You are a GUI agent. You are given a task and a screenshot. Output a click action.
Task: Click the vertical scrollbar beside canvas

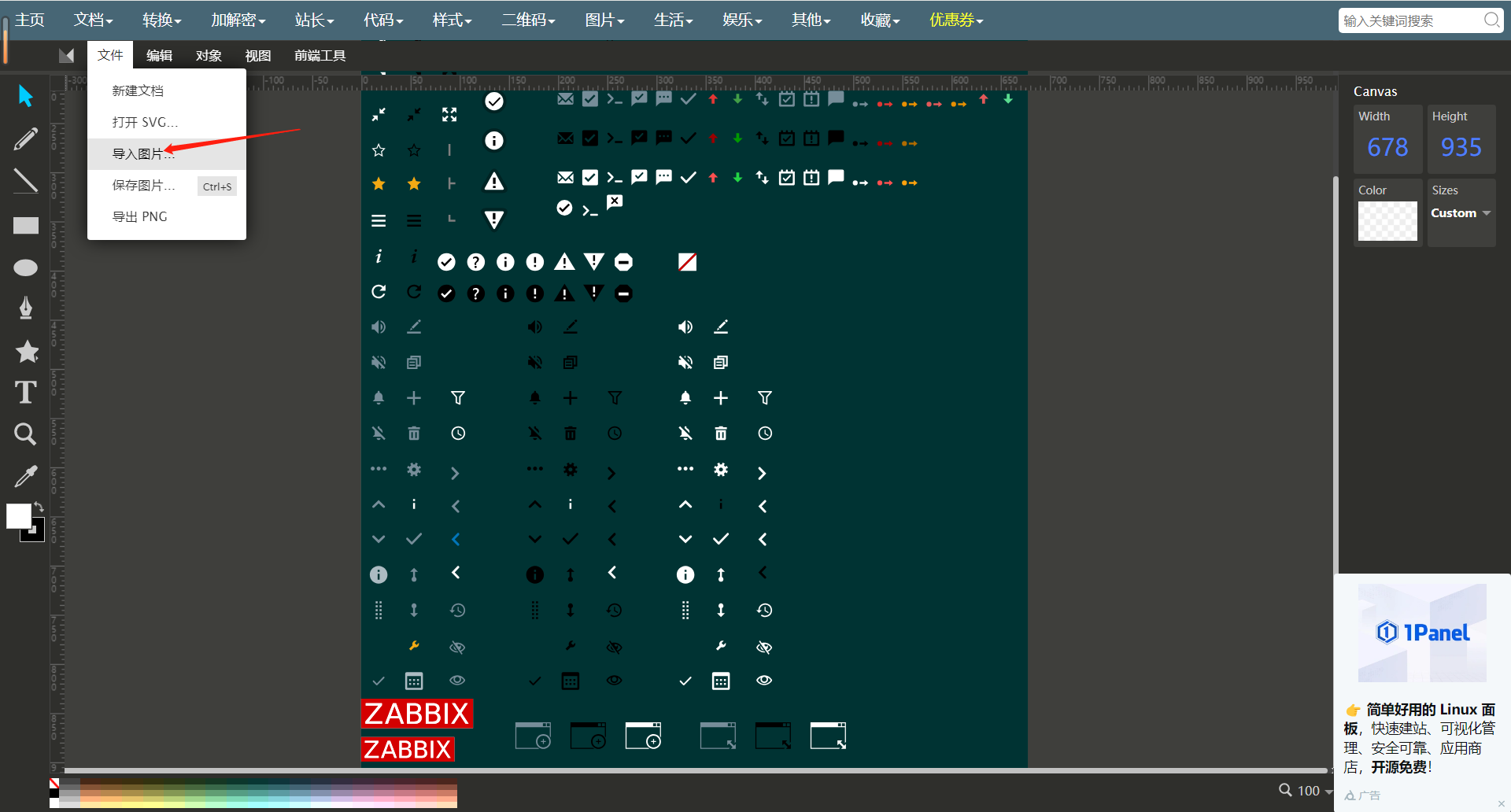(1335, 374)
